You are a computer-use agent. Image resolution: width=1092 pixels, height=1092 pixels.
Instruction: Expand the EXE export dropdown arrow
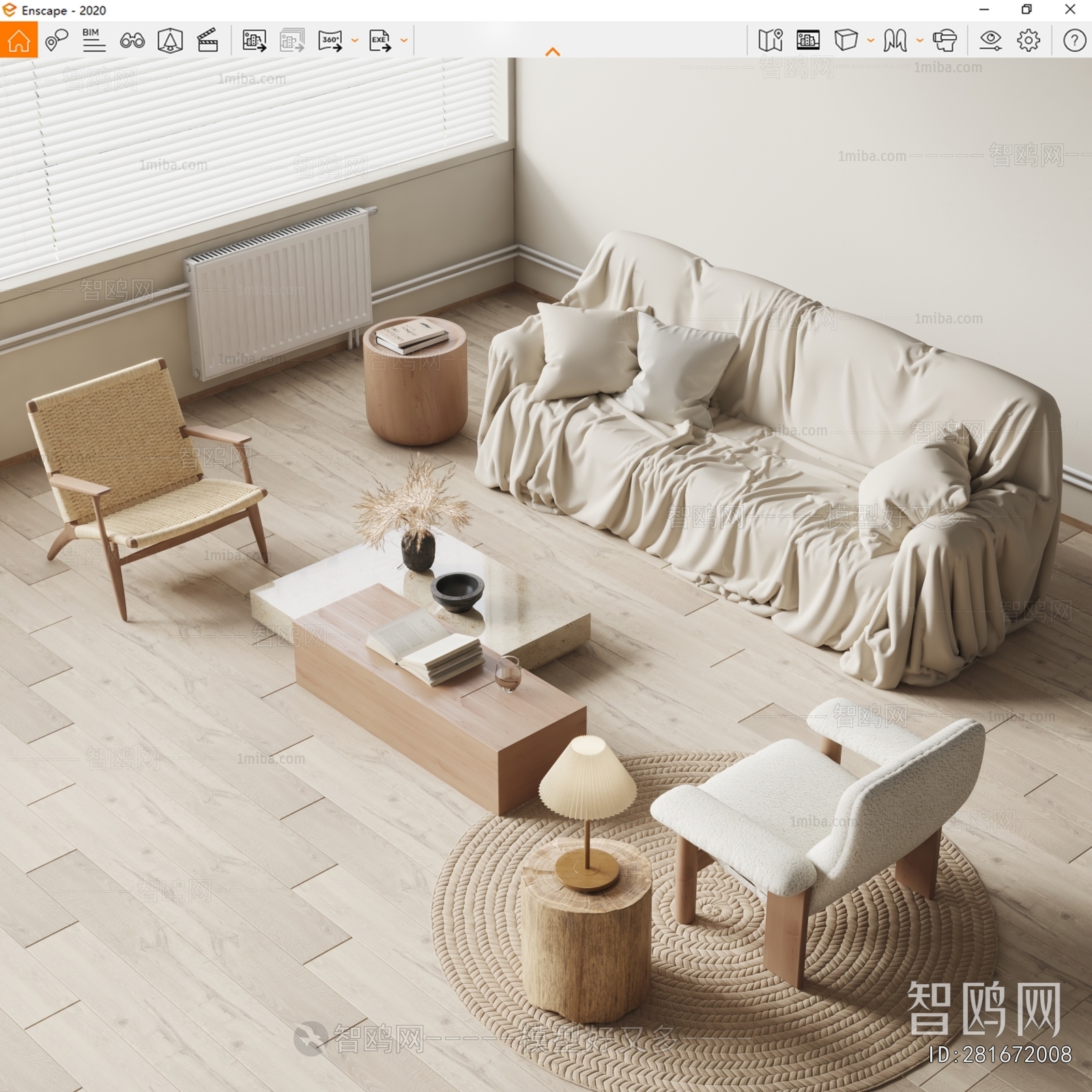coord(404,41)
